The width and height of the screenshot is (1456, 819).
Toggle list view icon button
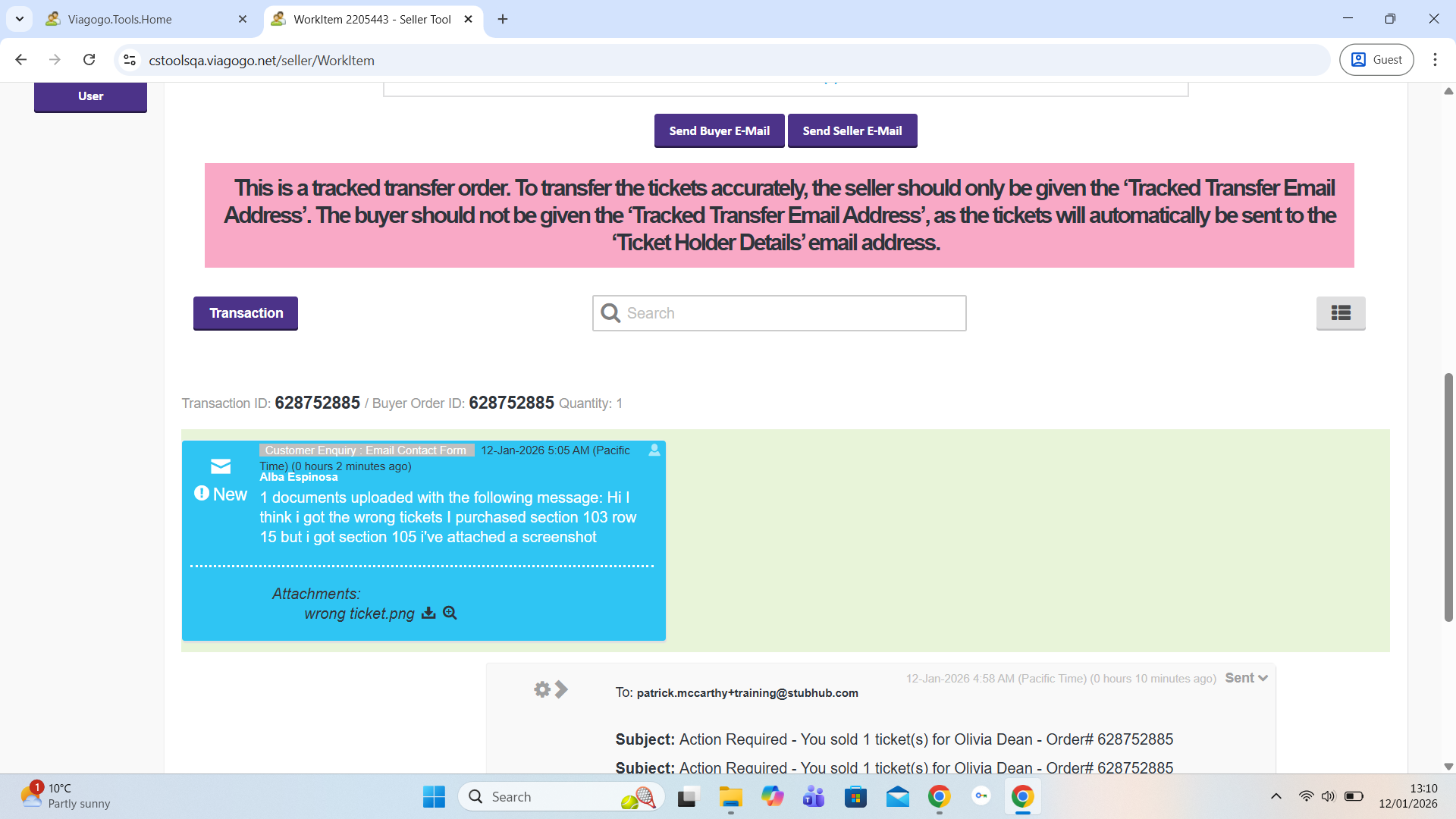tap(1340, 313)
